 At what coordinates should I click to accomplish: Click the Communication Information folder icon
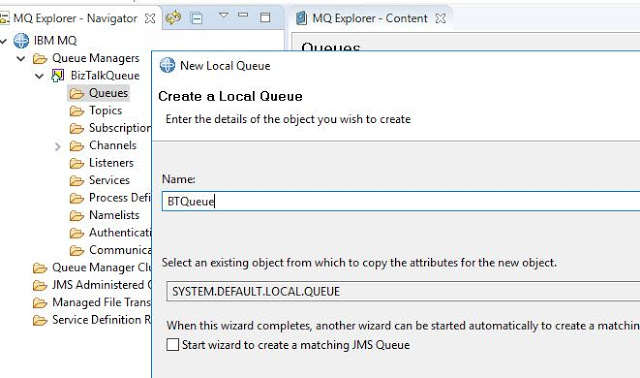pyautogui.click(x=77, y=251)
